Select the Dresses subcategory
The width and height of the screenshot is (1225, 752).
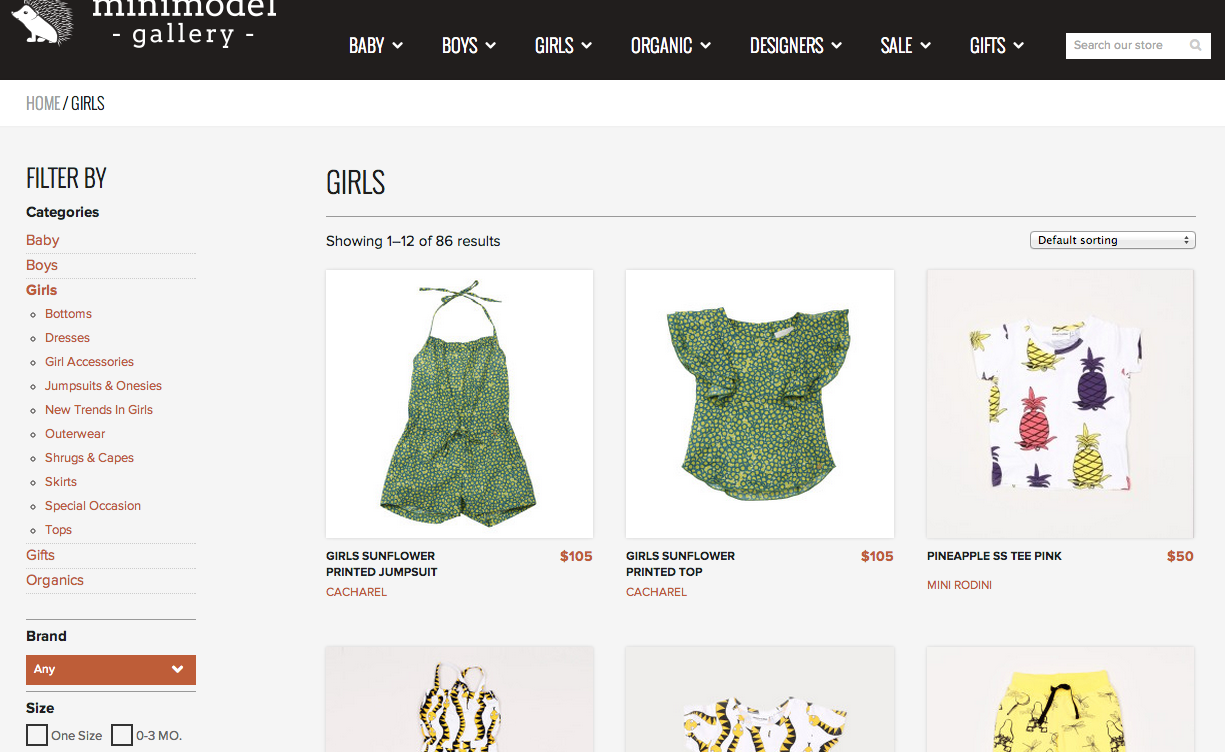(67, 338)
